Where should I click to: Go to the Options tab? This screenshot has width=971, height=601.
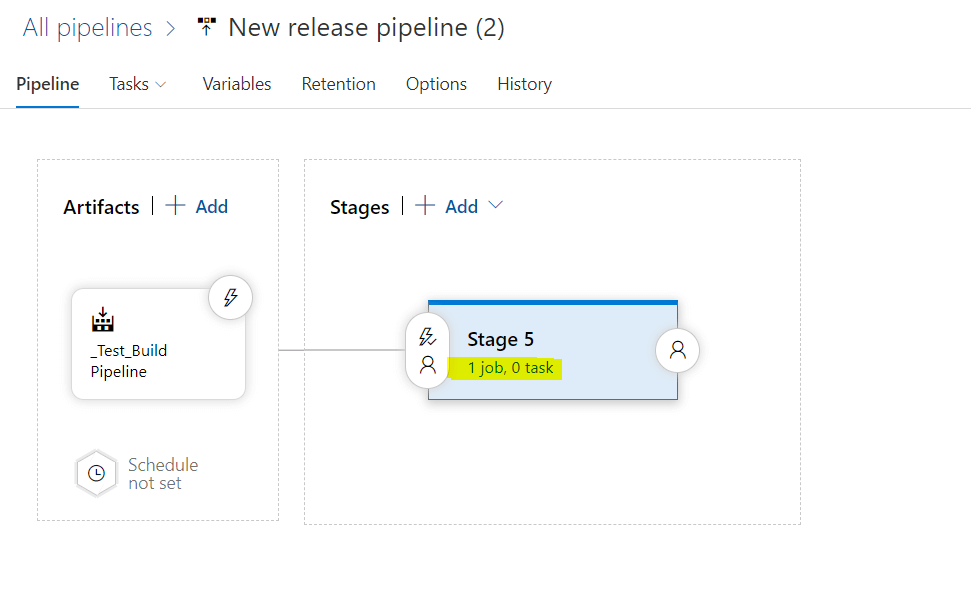coord(436,84)
